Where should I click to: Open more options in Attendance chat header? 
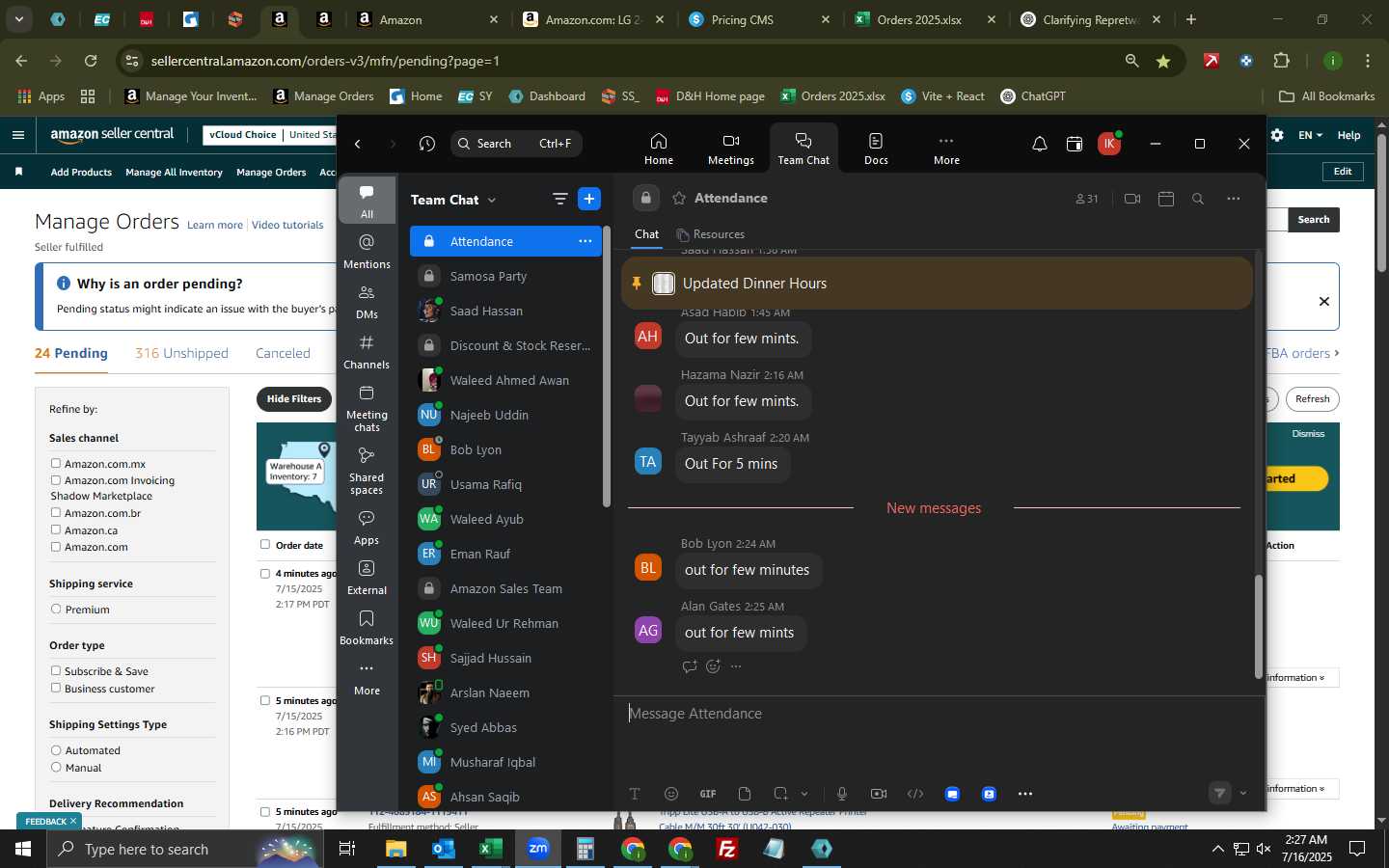click(1234, 199)
